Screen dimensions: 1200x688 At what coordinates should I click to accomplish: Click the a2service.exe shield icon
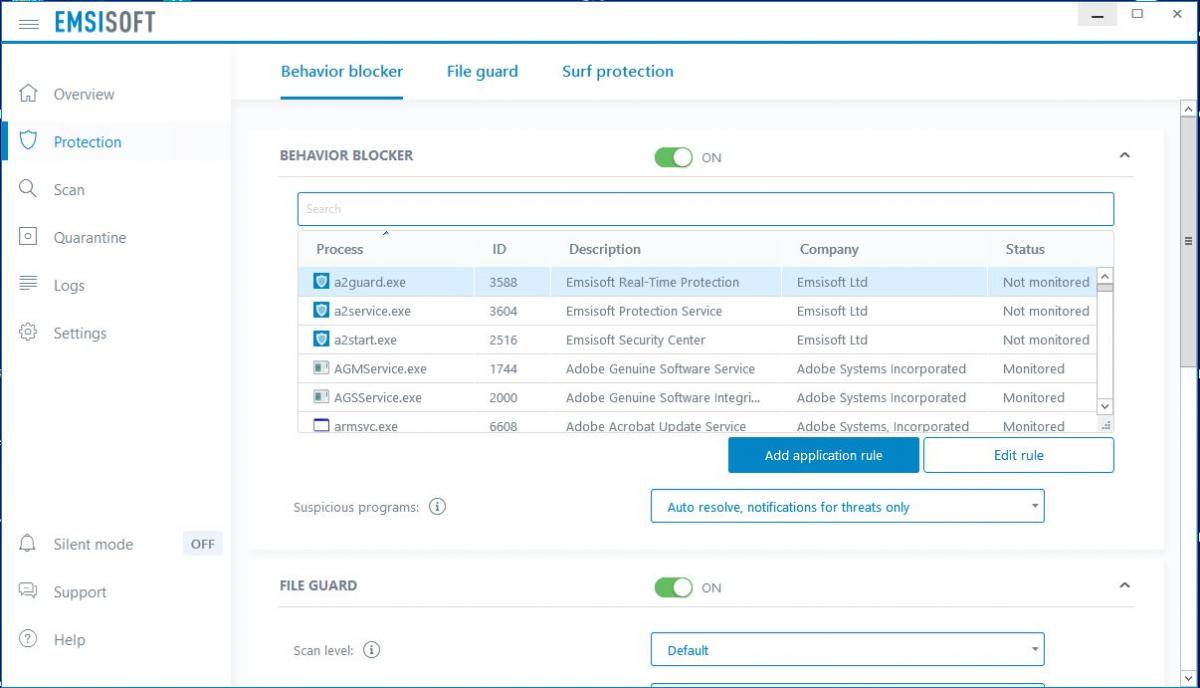click(x=321, y=311)
